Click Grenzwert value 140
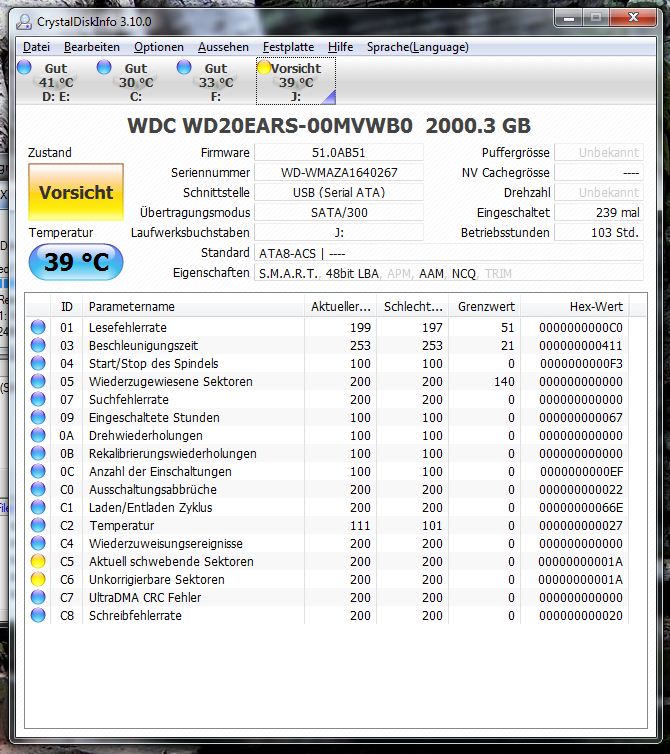The height and width of the screenshot is (754, 670). pyautogui.click(x=504, y=381)
